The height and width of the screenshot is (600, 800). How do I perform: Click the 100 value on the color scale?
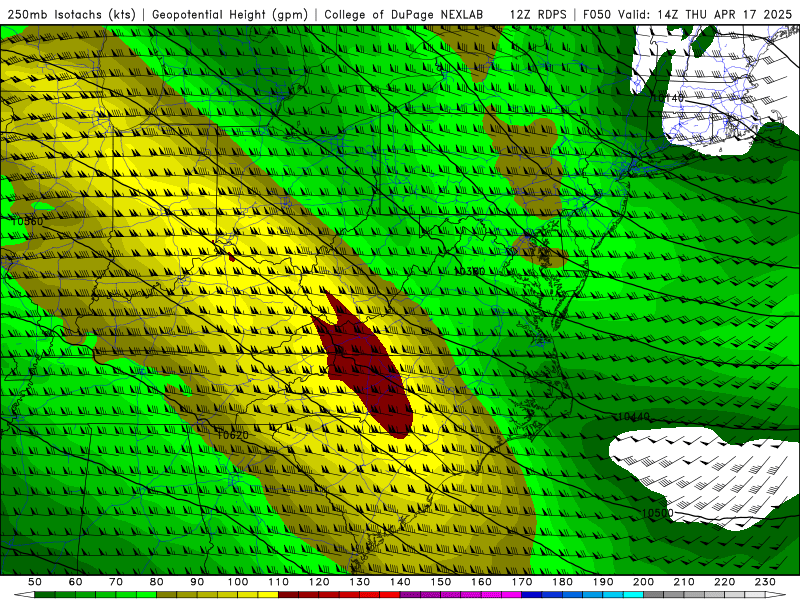(238, 582)
